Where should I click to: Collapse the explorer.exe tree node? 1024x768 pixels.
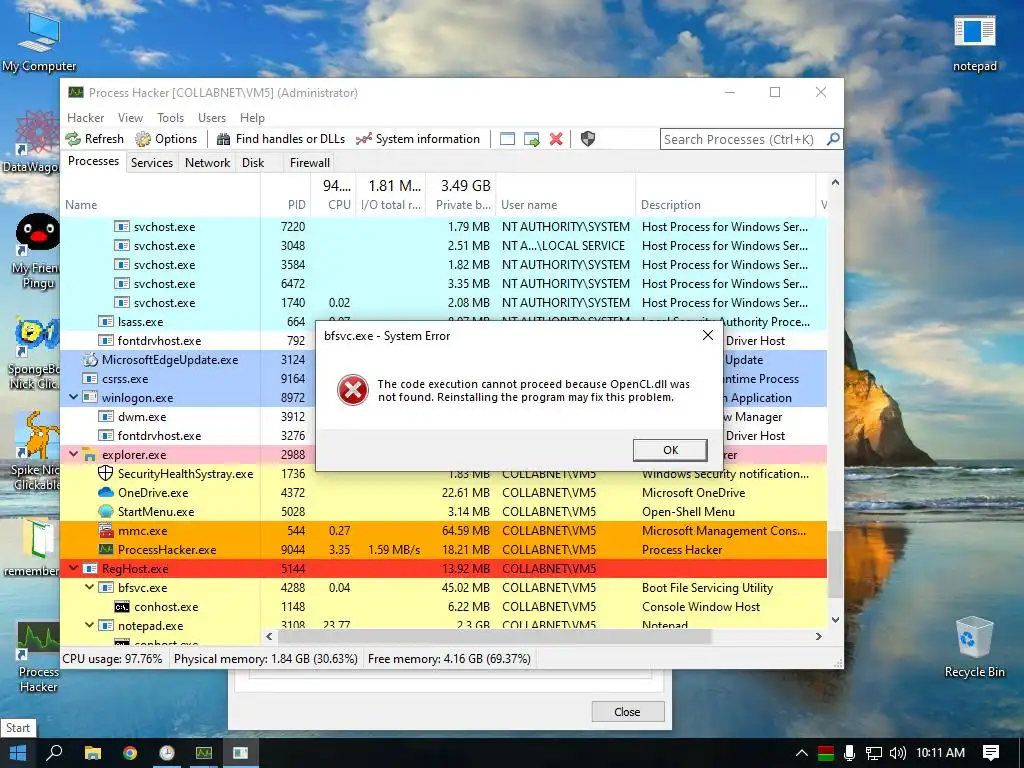click(73, 454)
